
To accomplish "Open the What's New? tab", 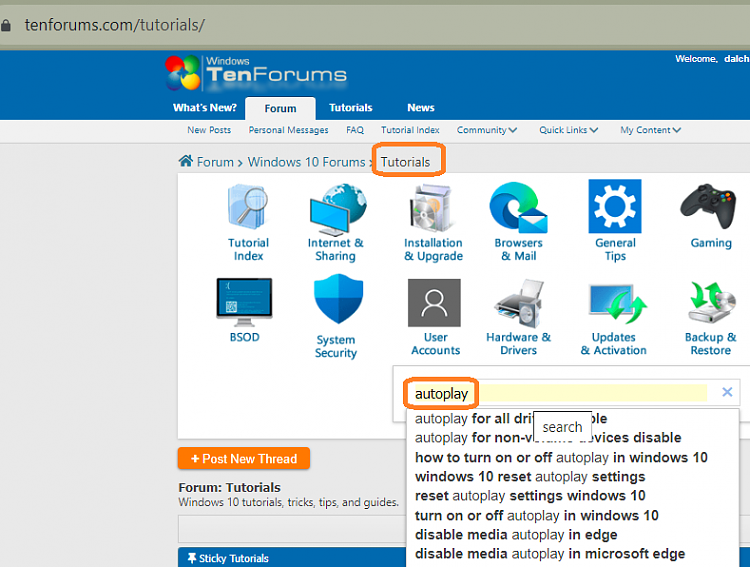I will click(205, 108).
